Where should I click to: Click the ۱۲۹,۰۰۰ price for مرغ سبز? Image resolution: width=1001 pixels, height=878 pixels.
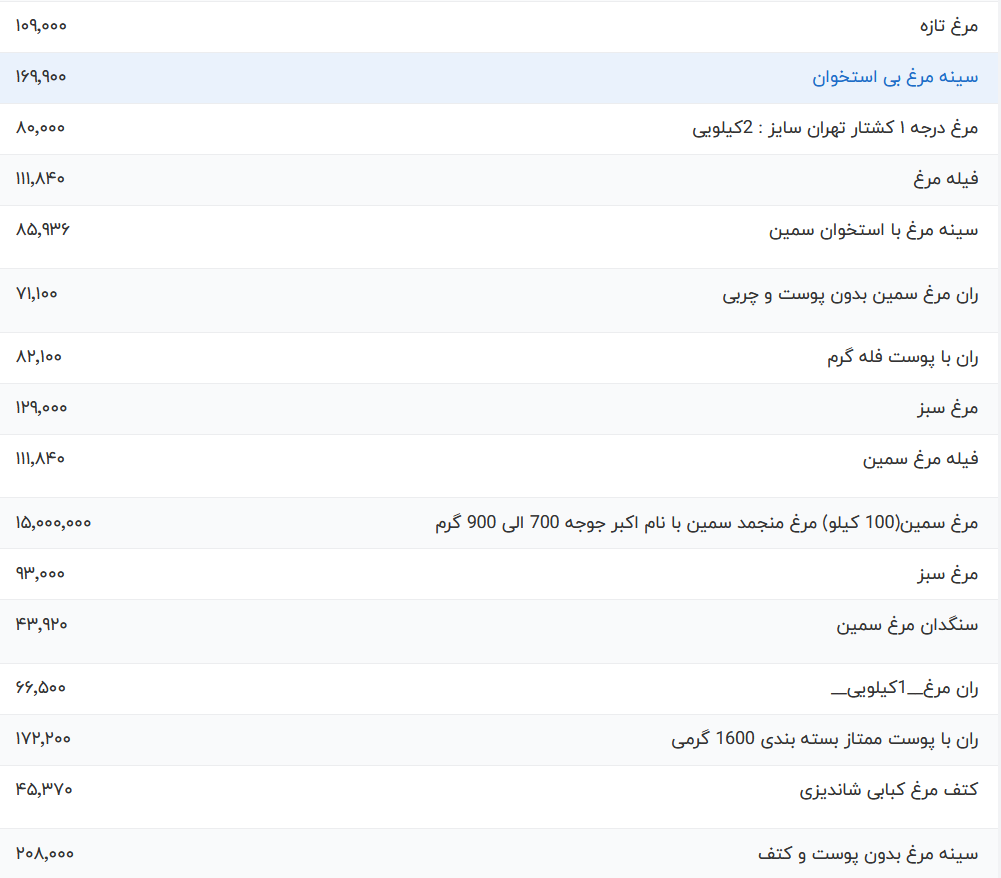pos(41,407)
